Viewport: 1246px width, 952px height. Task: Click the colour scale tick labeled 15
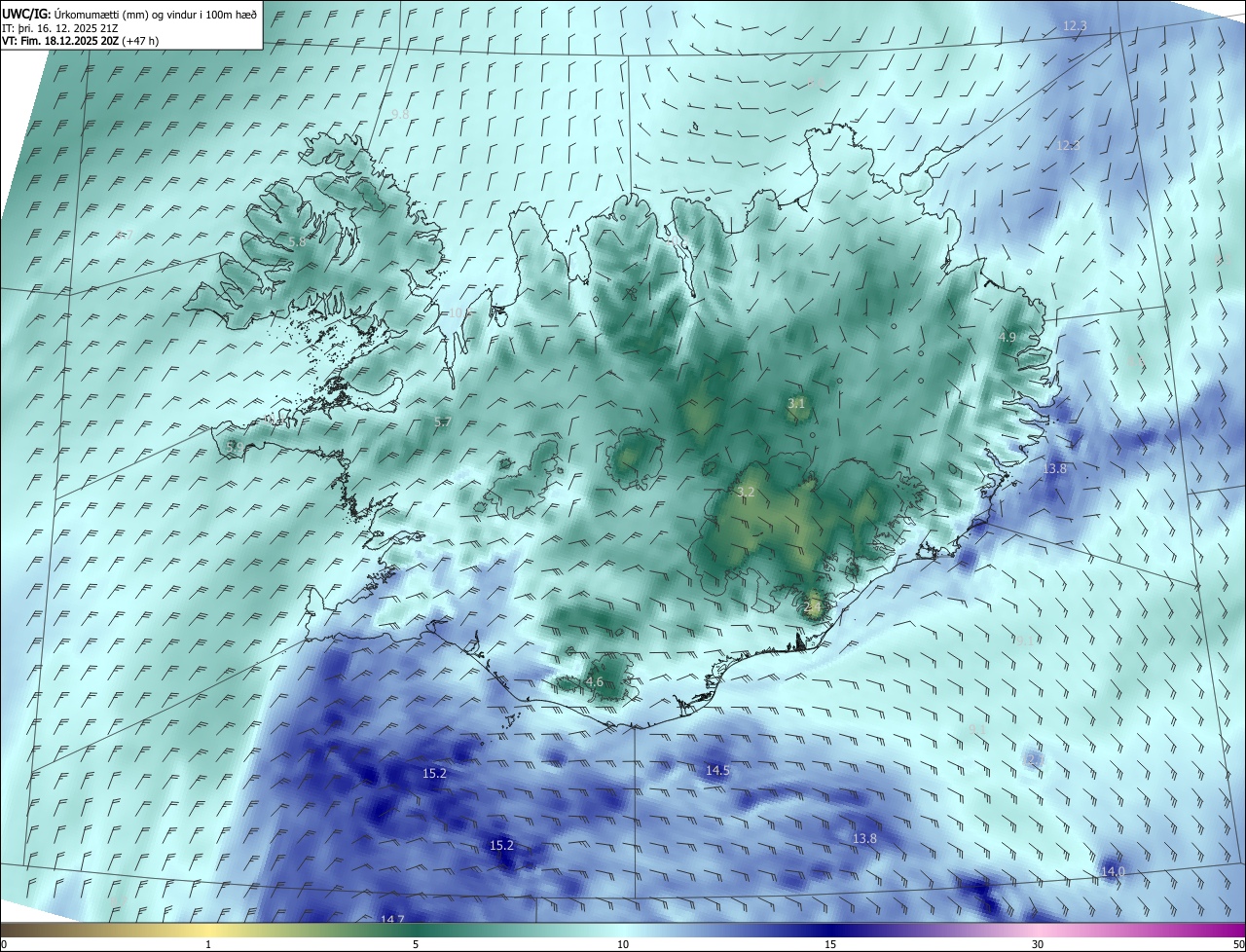point(830,944)
